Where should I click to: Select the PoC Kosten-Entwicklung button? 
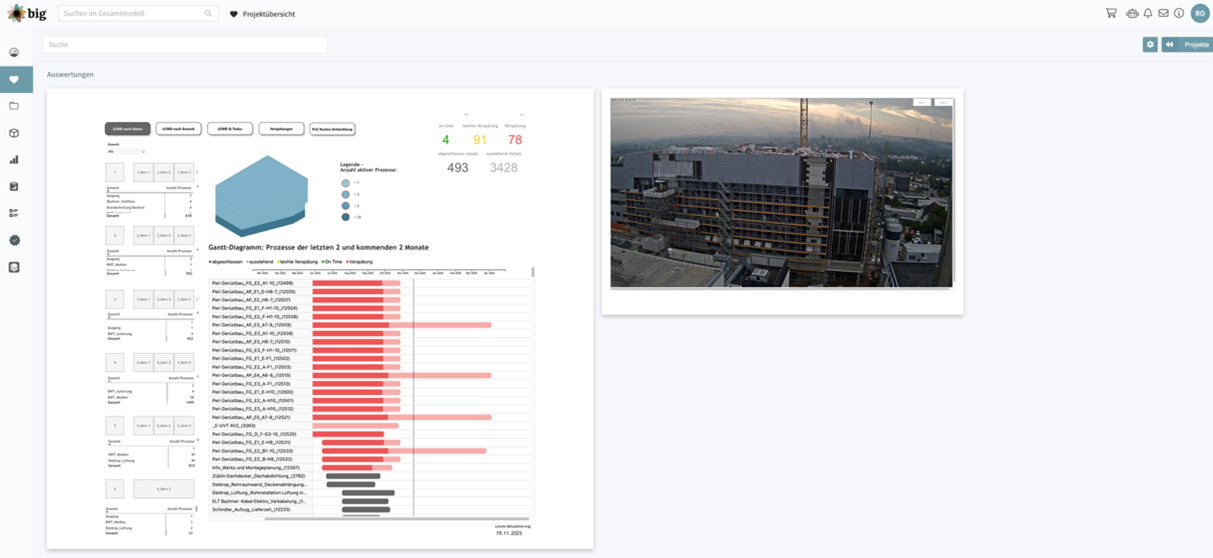click(332, 129)
